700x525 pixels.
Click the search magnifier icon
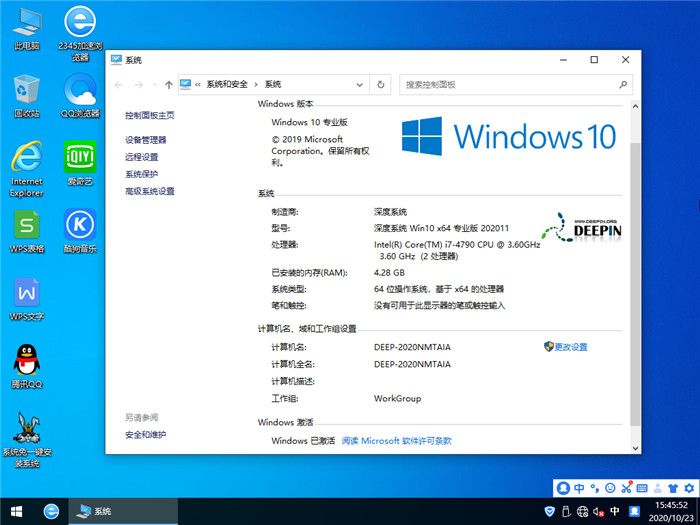(623, 84)
